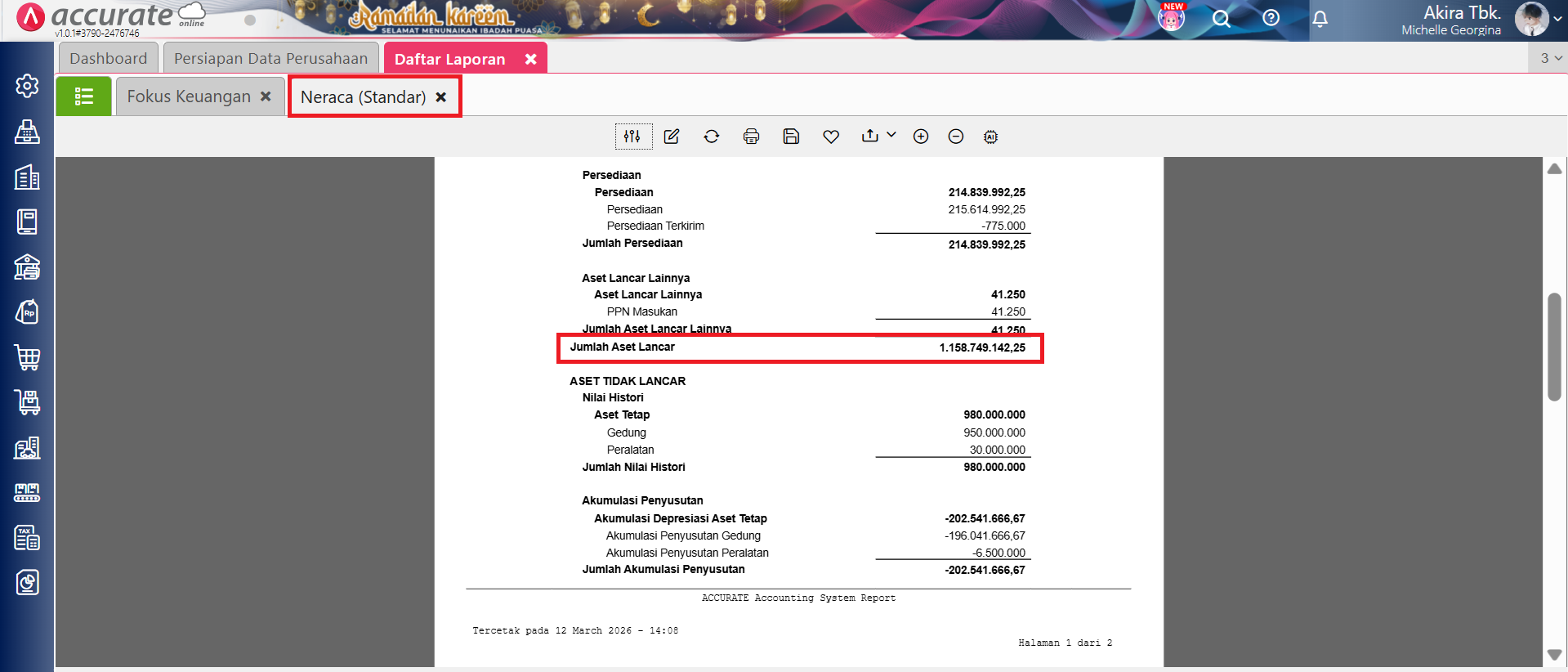Open settings gear in the sidebar

(x=27, y=86)
